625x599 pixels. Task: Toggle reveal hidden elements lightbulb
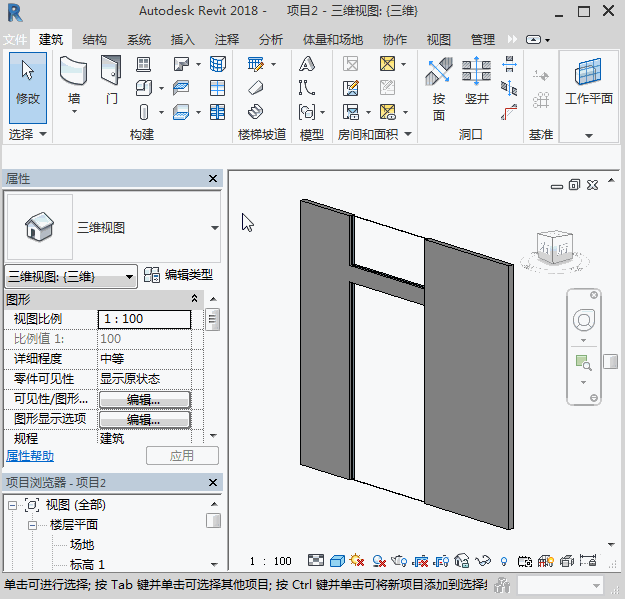pos(503,561)
